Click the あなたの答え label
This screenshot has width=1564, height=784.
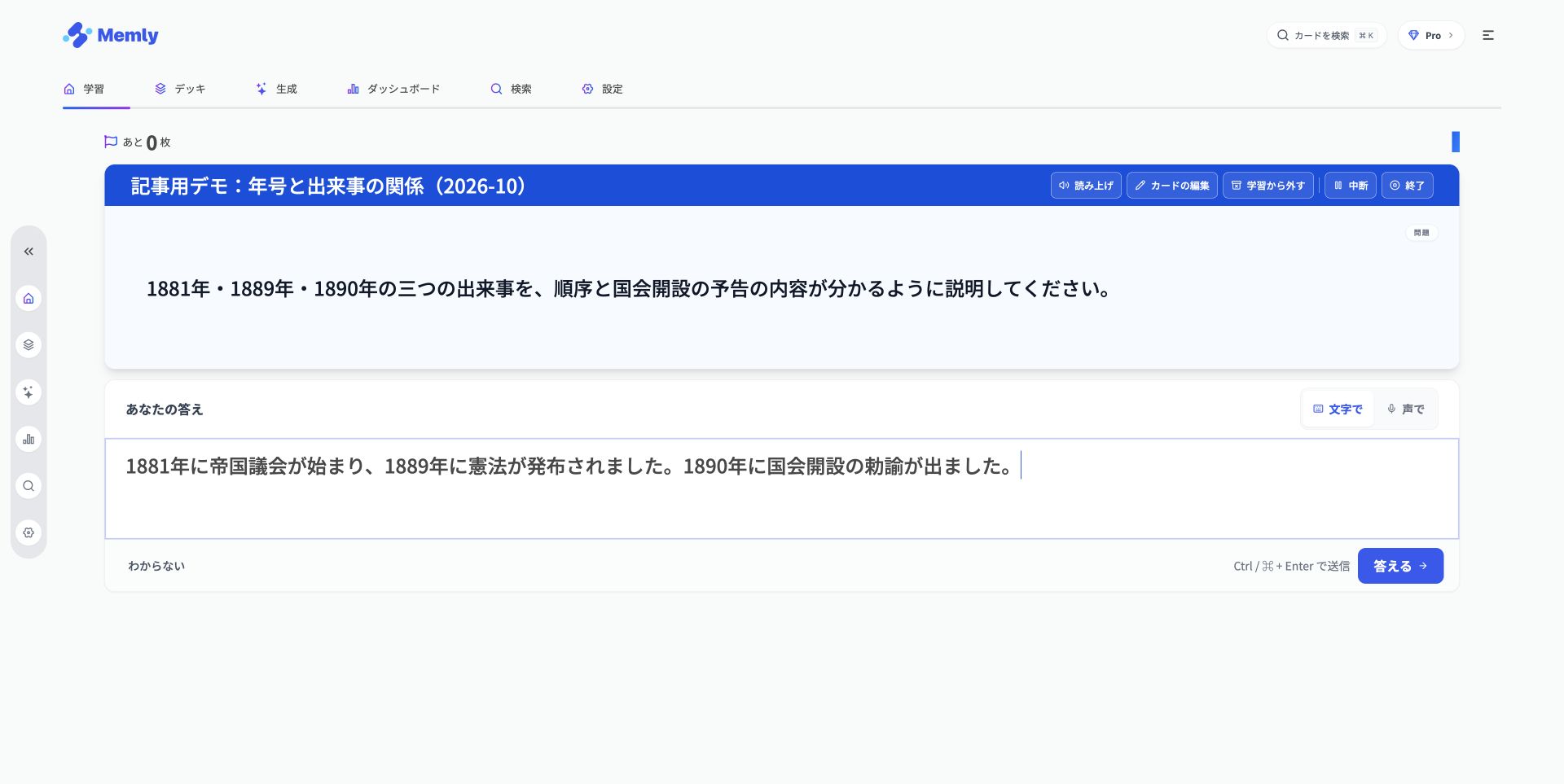pos(165,410)
